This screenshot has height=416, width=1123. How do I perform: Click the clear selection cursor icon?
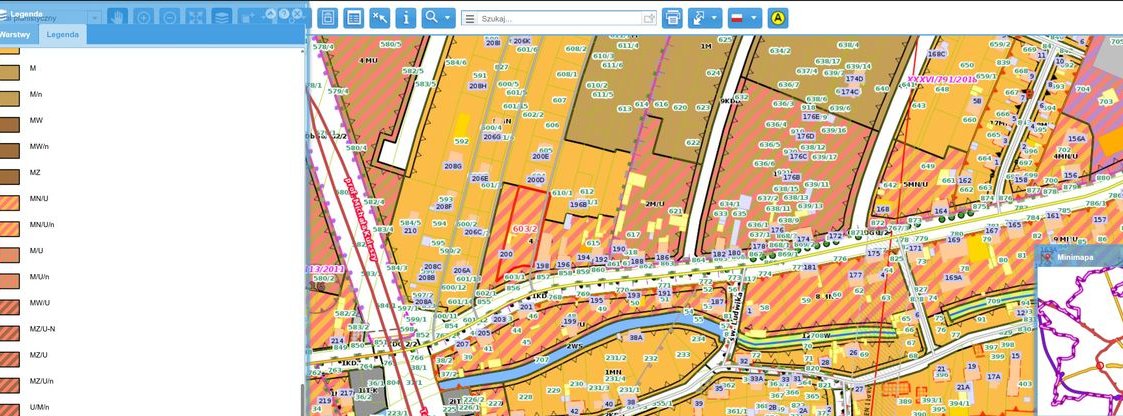point(379,17)
